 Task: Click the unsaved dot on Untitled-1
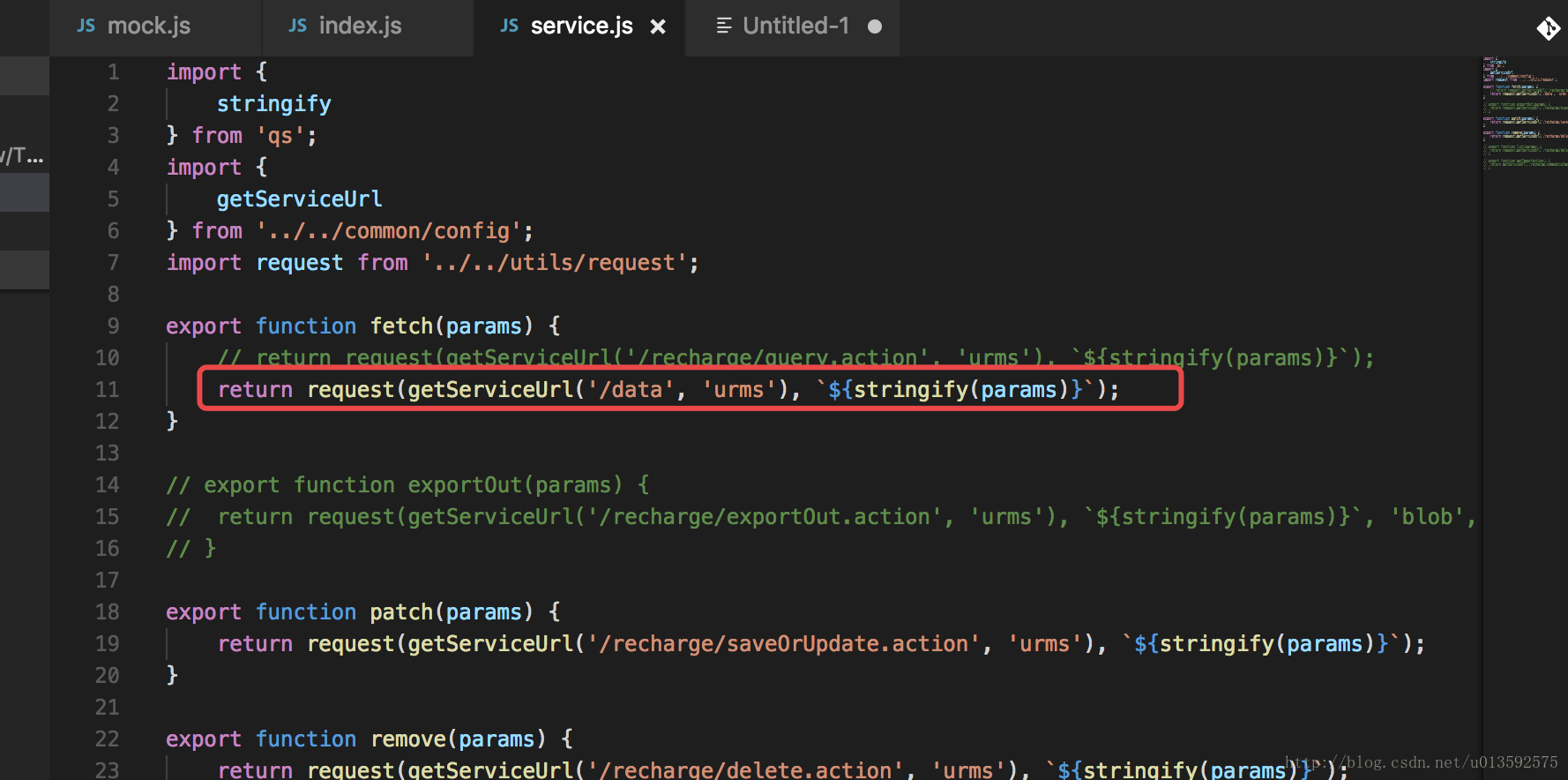tap(875, 26)
